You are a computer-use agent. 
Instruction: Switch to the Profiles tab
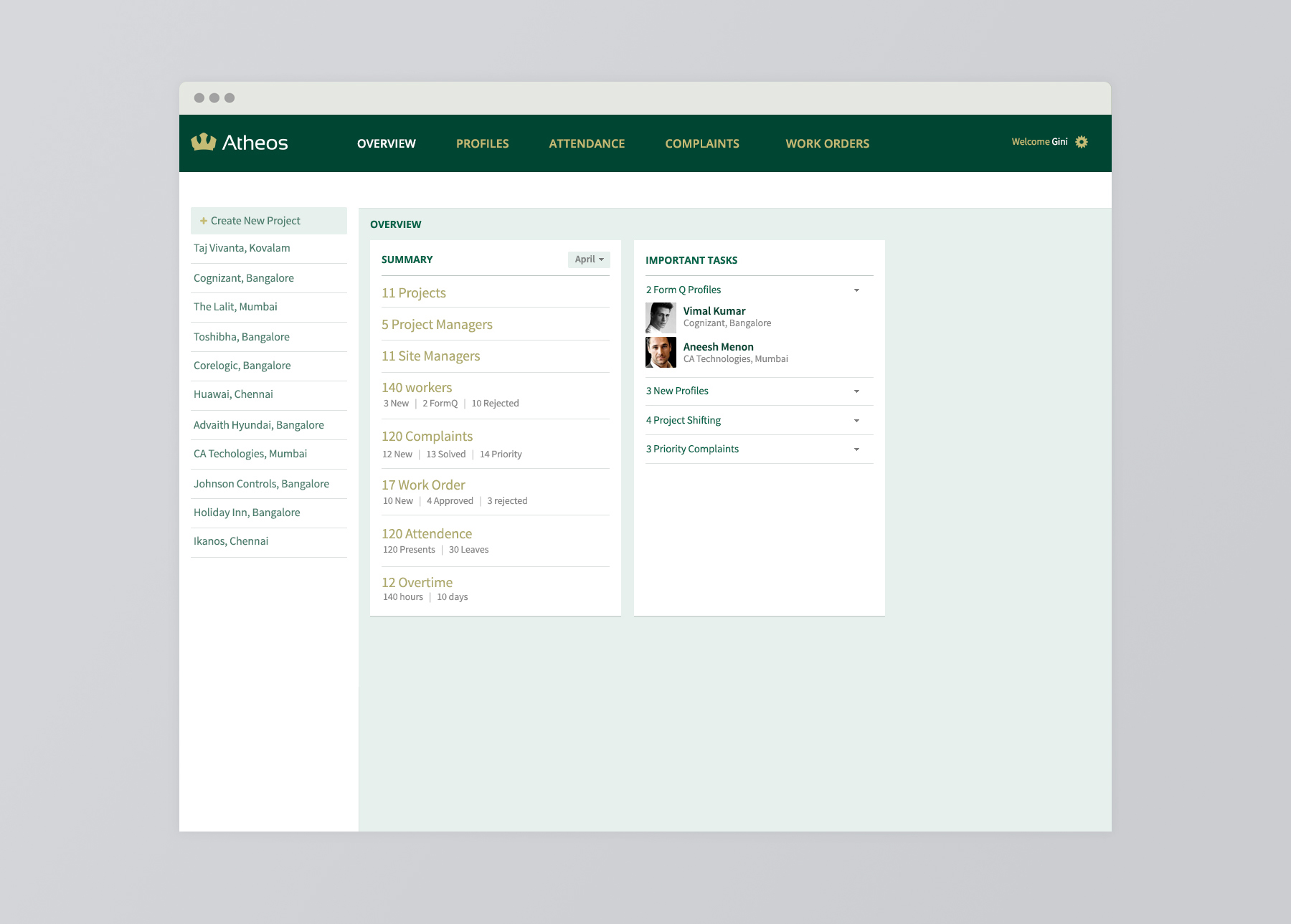coord(482,143)
